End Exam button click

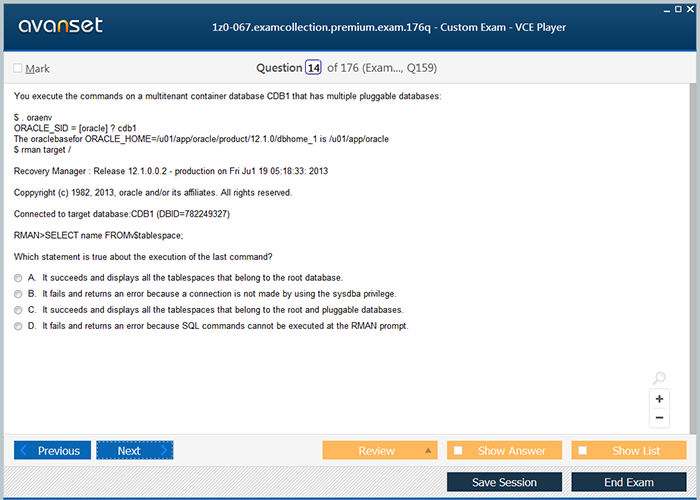[629, 482]
